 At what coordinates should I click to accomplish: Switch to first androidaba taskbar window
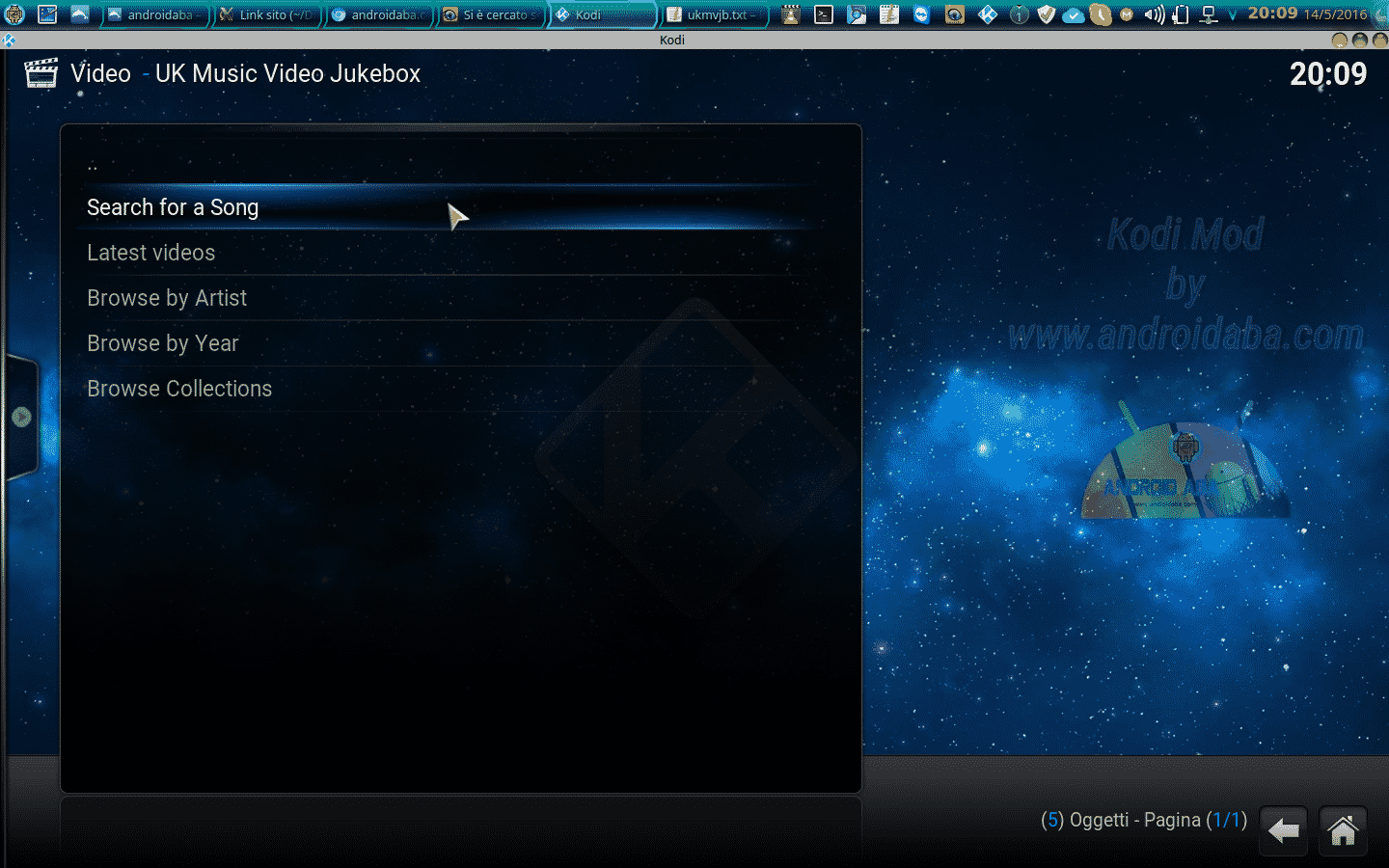pos(154,14)
